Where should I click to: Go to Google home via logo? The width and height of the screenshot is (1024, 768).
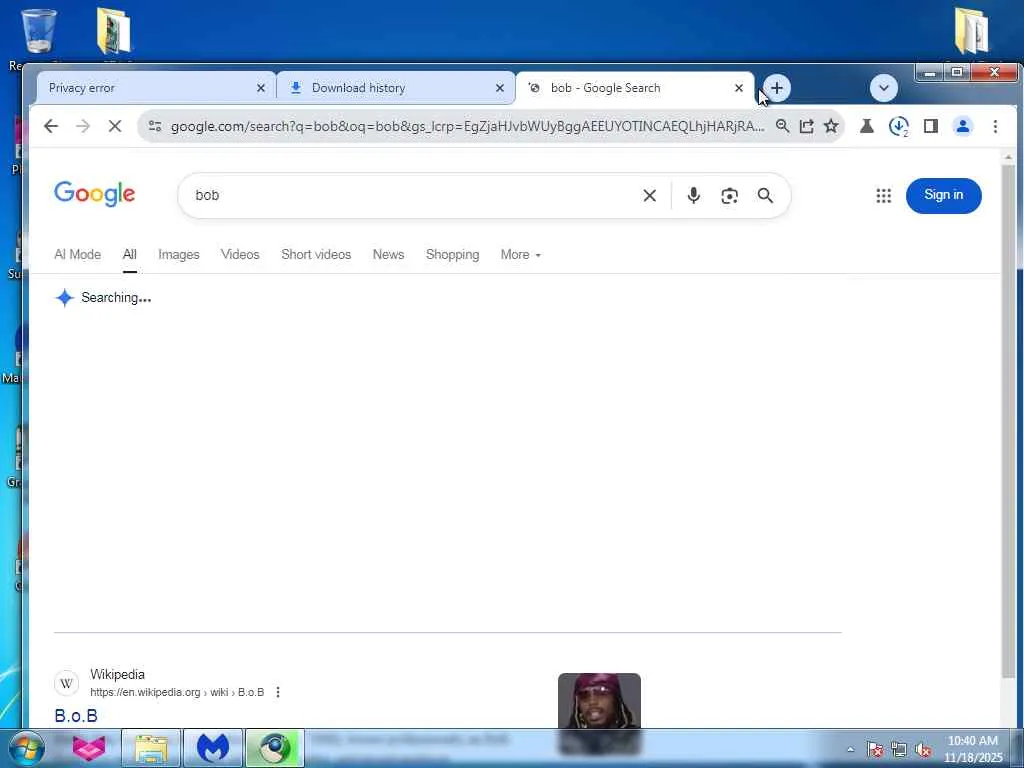(x=95, y=194)
